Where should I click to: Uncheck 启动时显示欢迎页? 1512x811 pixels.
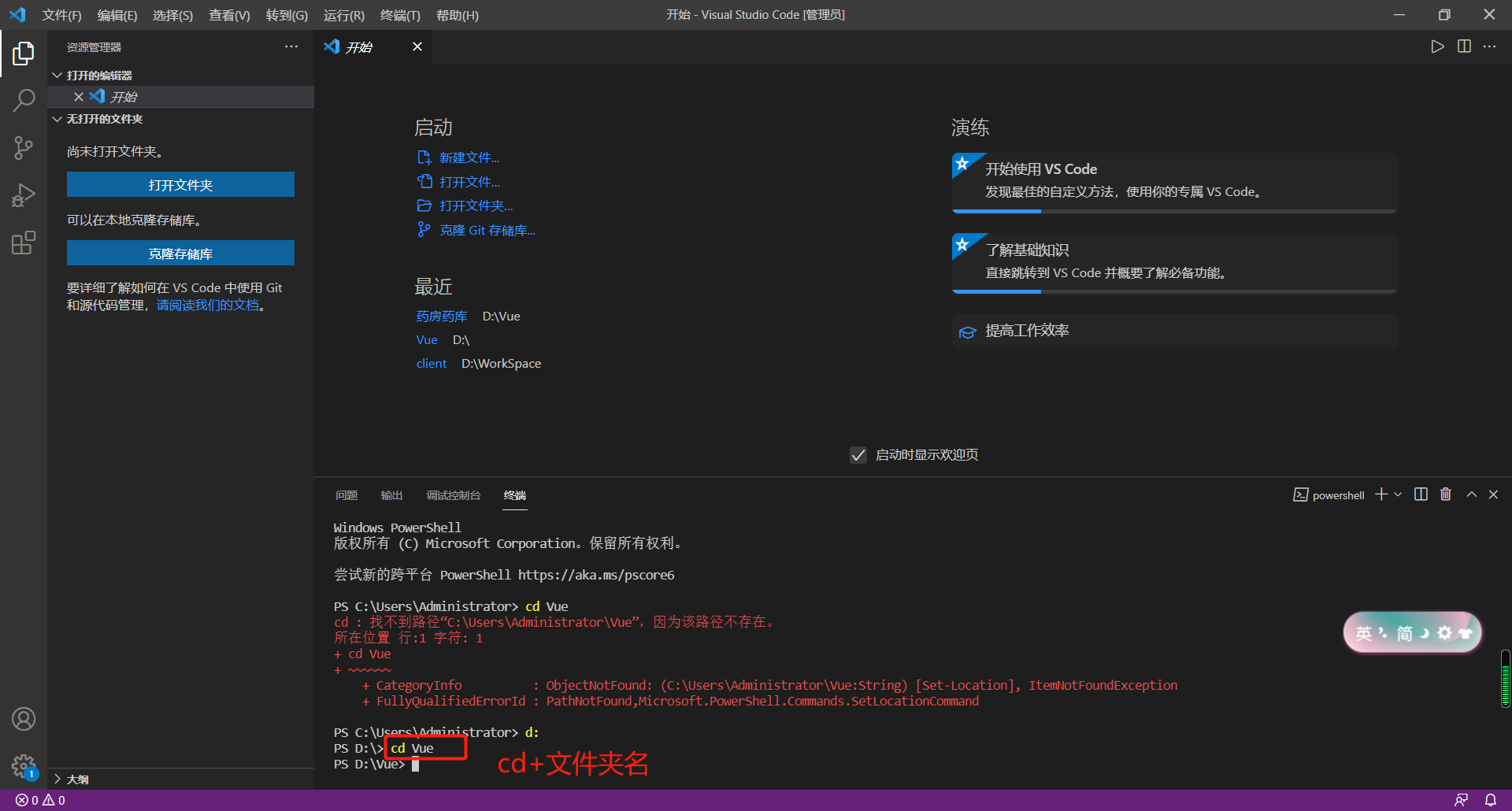point(858,454)
